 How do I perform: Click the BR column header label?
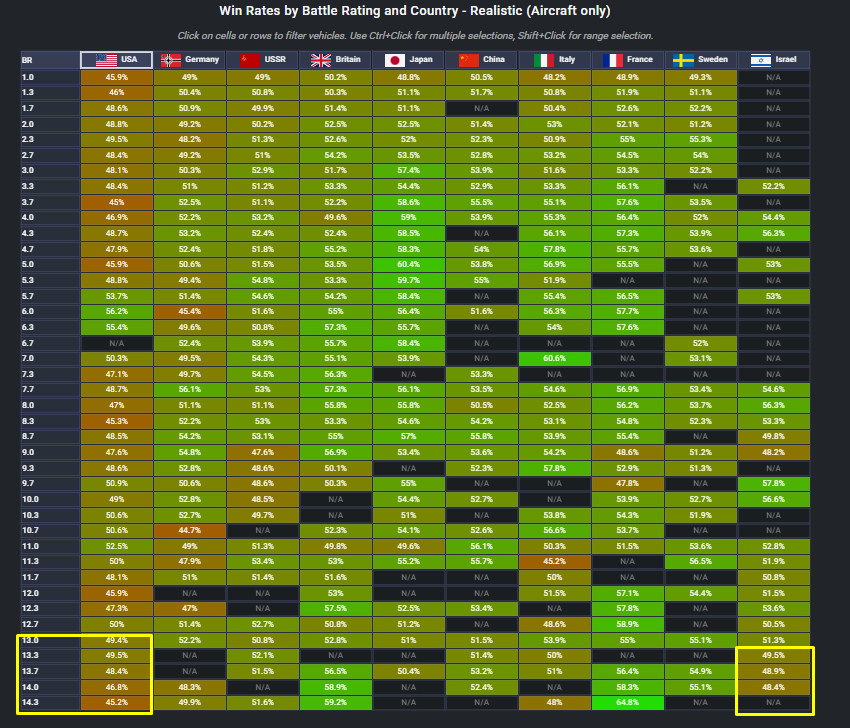point(27,60)
